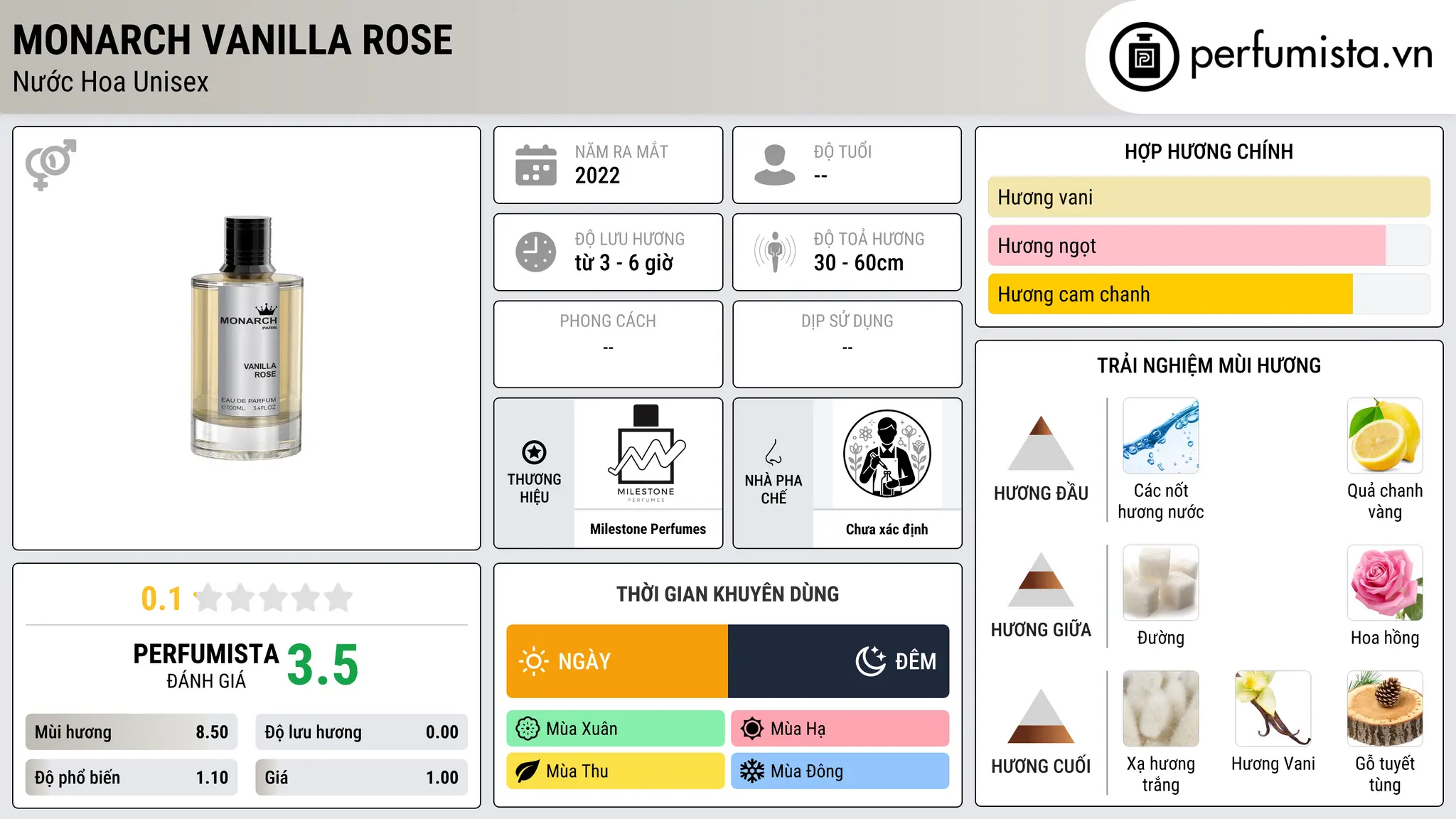
Task: Click the cedarwood note image
Action: point(1385,709)
